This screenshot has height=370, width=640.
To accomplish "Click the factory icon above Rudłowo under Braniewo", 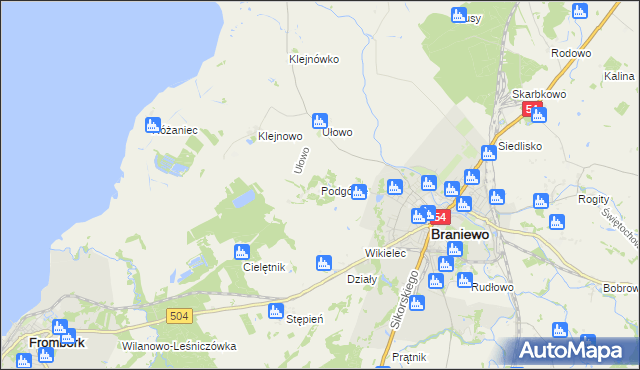I will point(446,264).
